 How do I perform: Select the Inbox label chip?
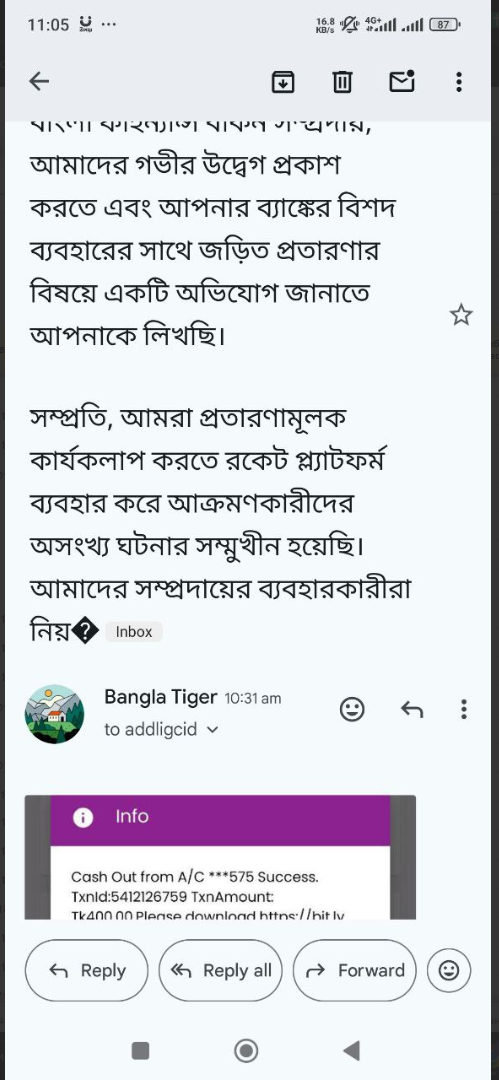[x=134, y=632]
